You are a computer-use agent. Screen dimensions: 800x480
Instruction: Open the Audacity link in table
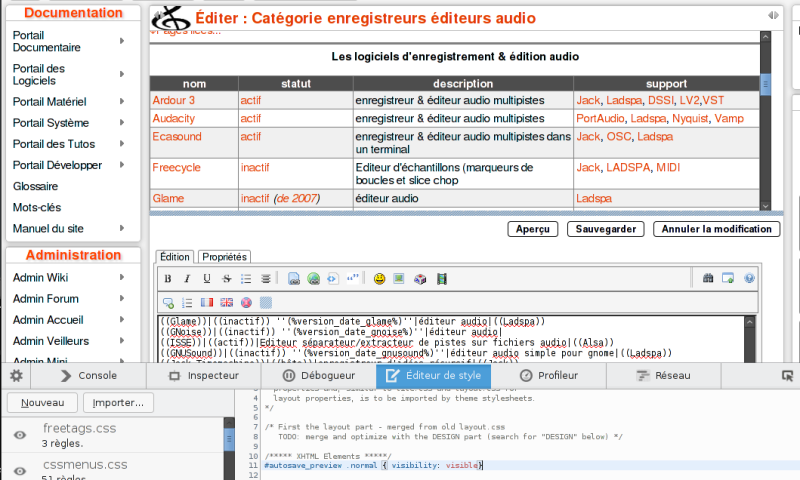point(174,118)
